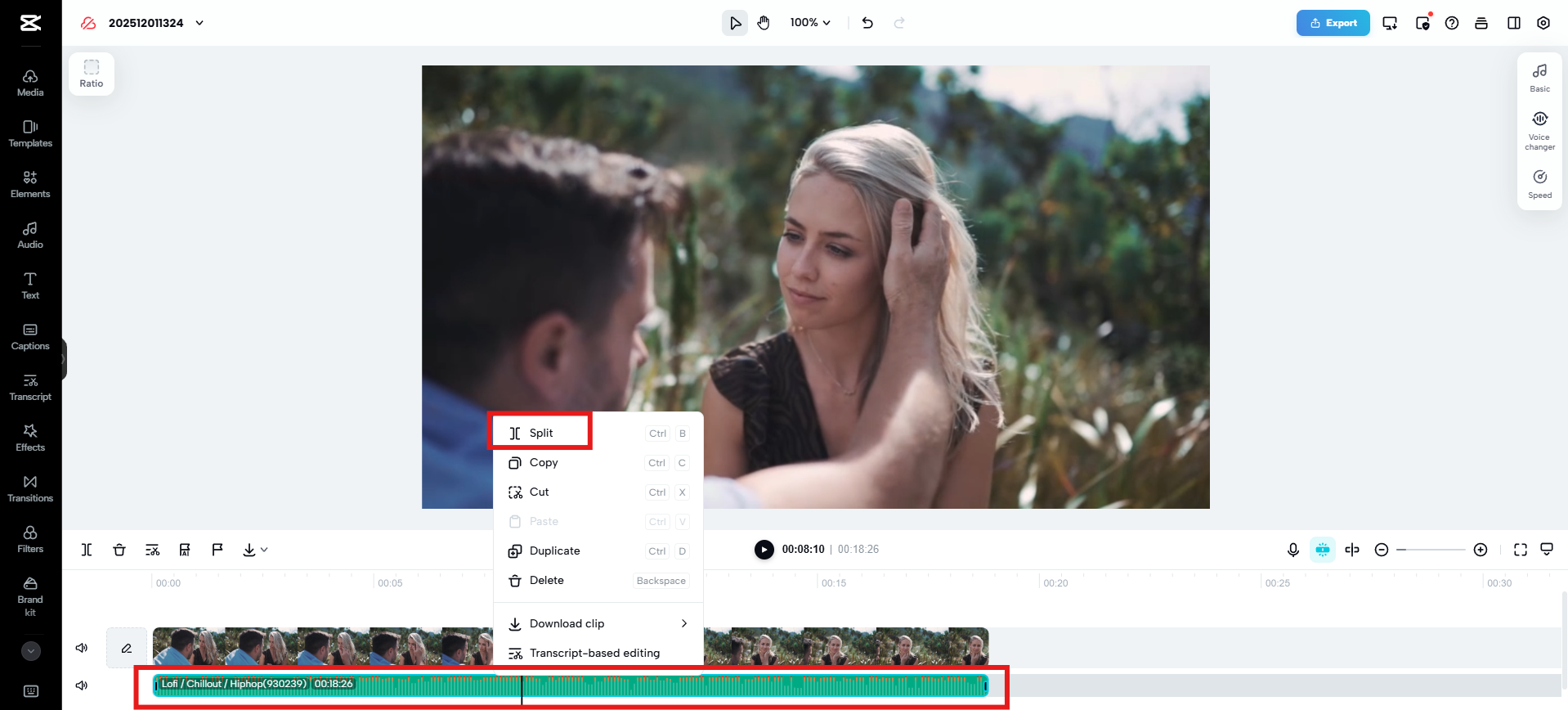The image size is (1568, 710).
Task: Open the Effects panel
Action: click(30, 438)
